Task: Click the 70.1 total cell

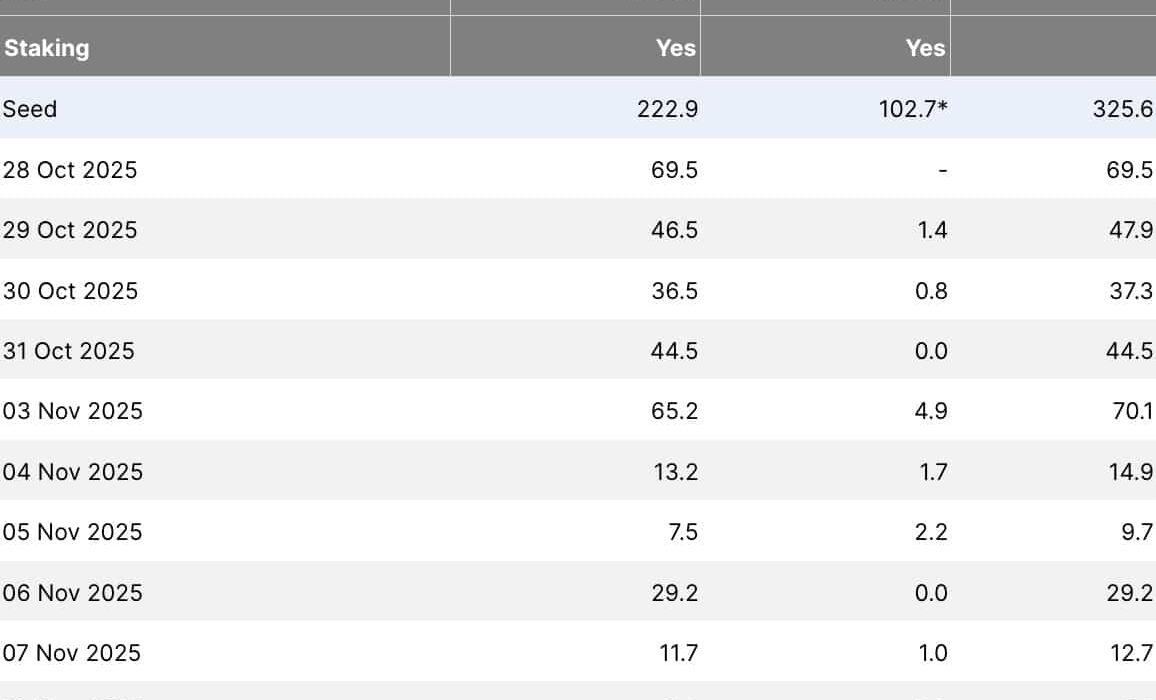Action: 1130,411
